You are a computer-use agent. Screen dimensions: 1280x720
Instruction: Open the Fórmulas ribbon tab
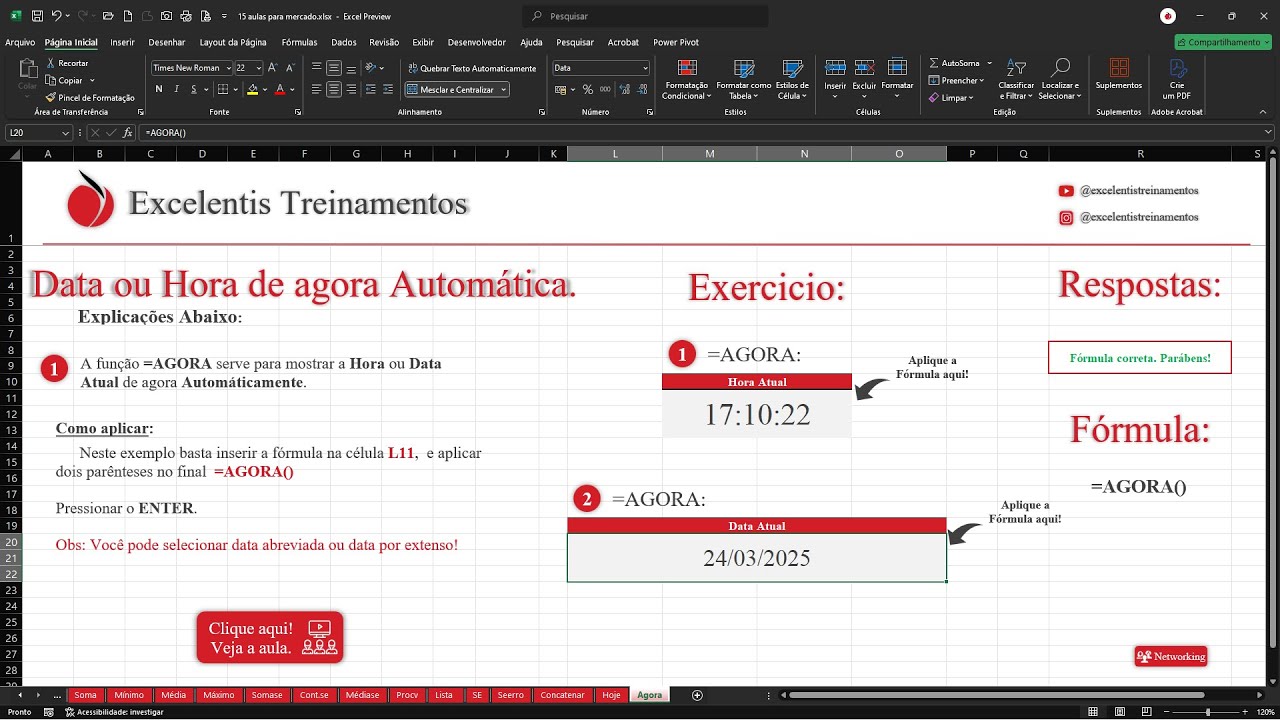299,43
